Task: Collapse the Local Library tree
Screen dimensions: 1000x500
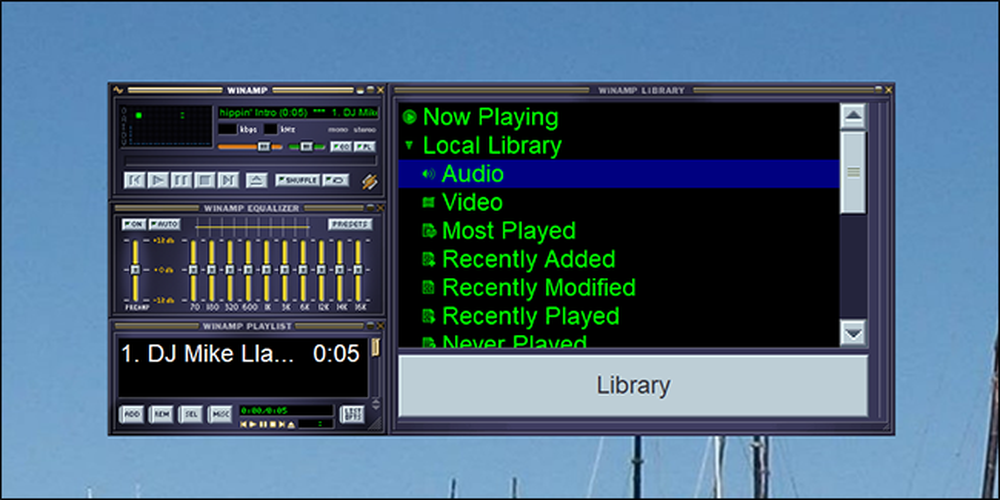Action: coord(409,145)
